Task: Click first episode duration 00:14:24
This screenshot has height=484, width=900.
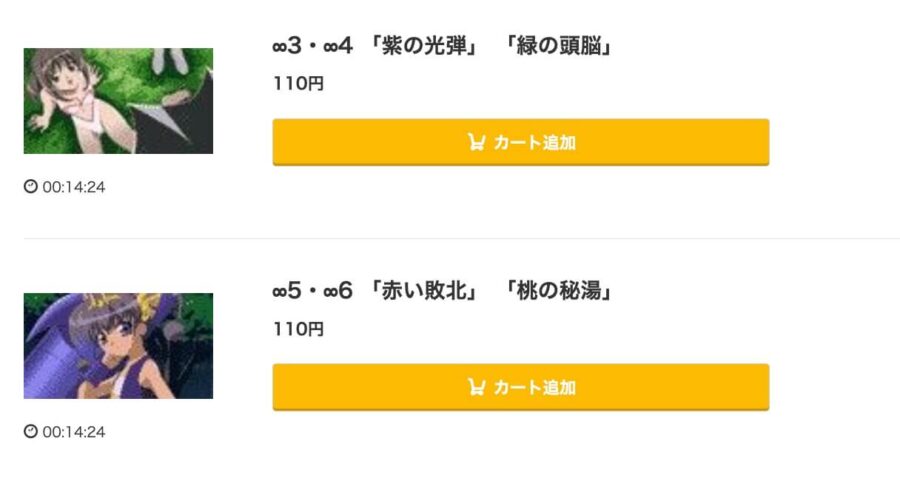Action: point(73,187)
